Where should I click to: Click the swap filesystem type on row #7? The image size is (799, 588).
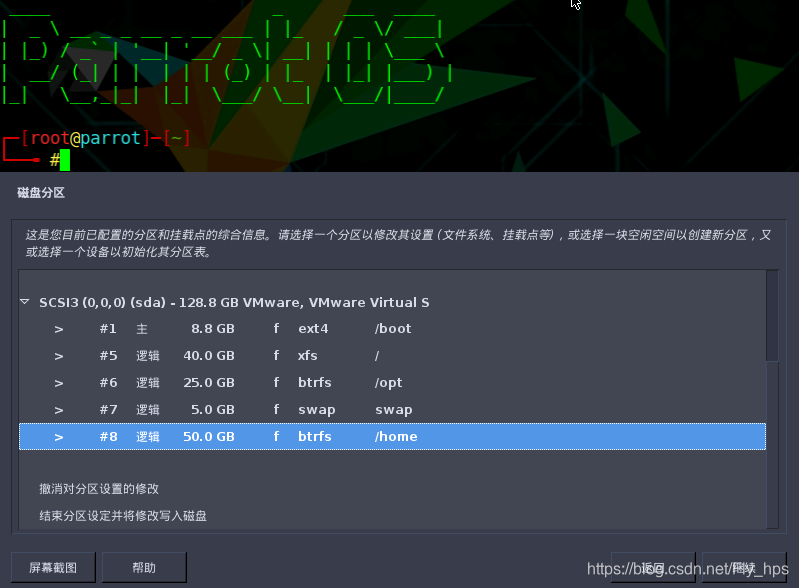(x=316, y=410)
